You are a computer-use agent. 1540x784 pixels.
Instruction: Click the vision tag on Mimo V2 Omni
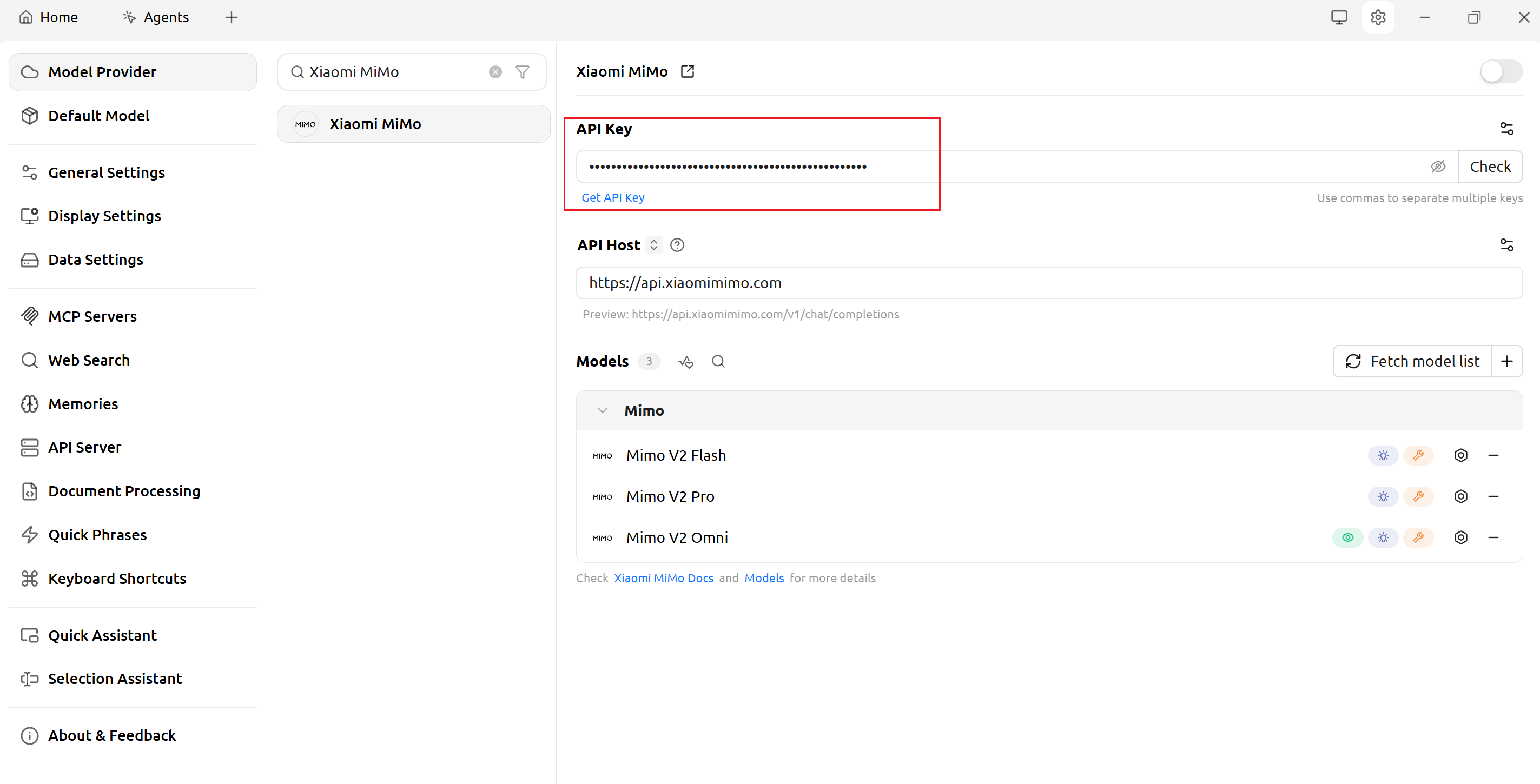click(x=1347, y=538)
